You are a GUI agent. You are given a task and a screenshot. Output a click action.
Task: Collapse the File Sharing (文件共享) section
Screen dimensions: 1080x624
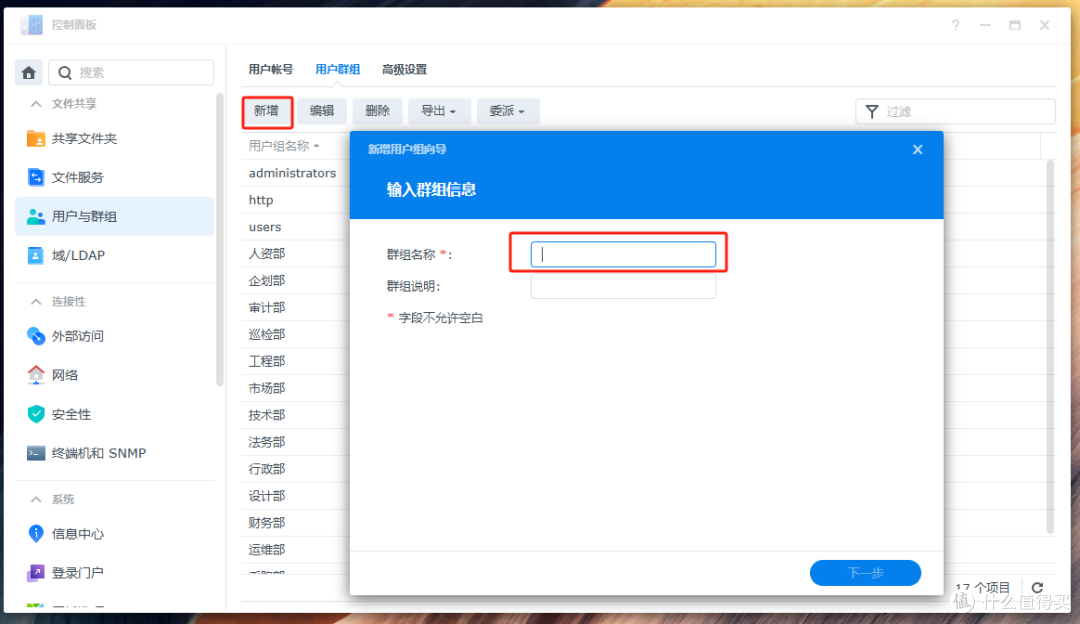(x=36, y=104)
